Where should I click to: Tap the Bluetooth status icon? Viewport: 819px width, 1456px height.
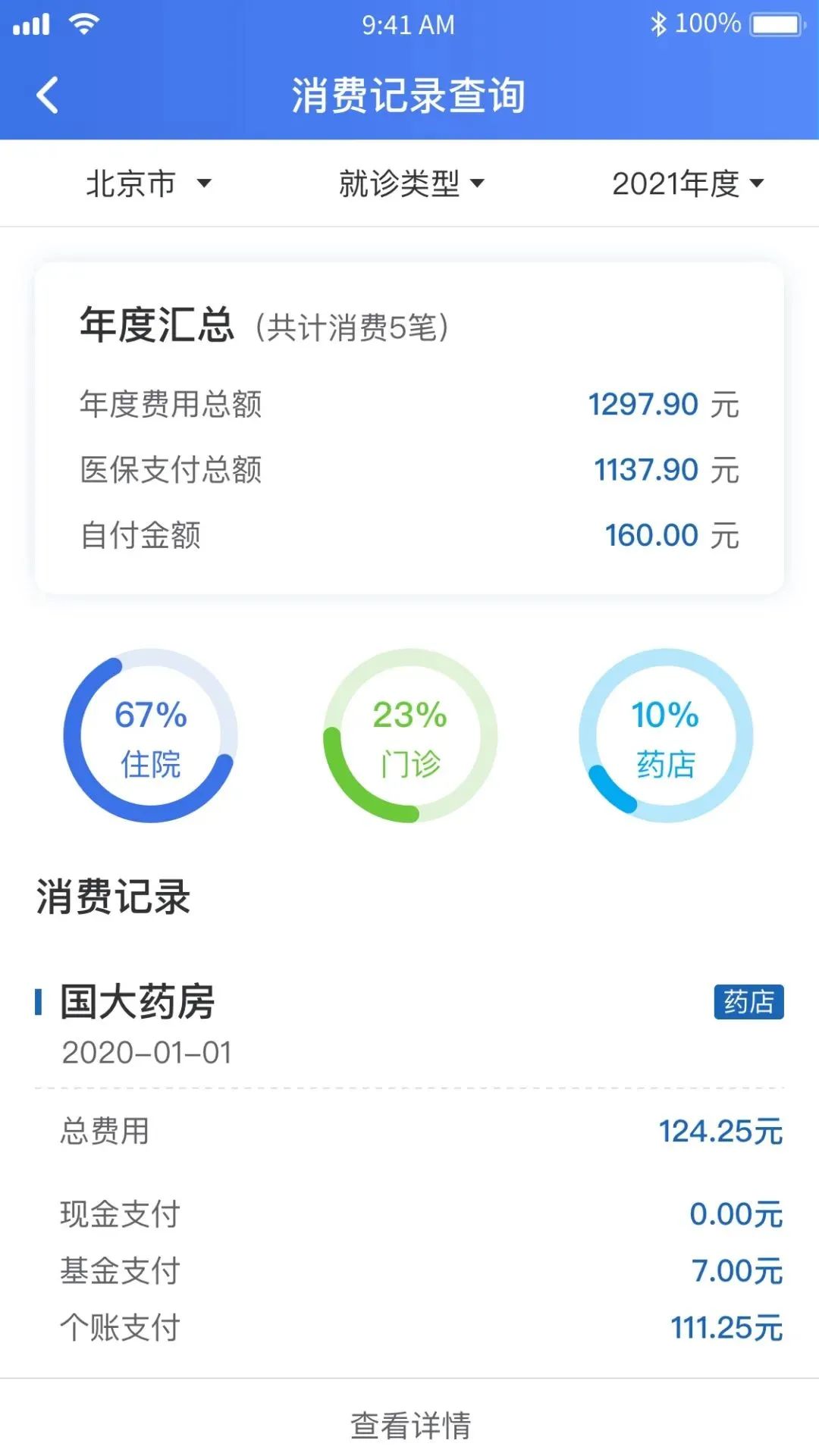pos(657,24)
